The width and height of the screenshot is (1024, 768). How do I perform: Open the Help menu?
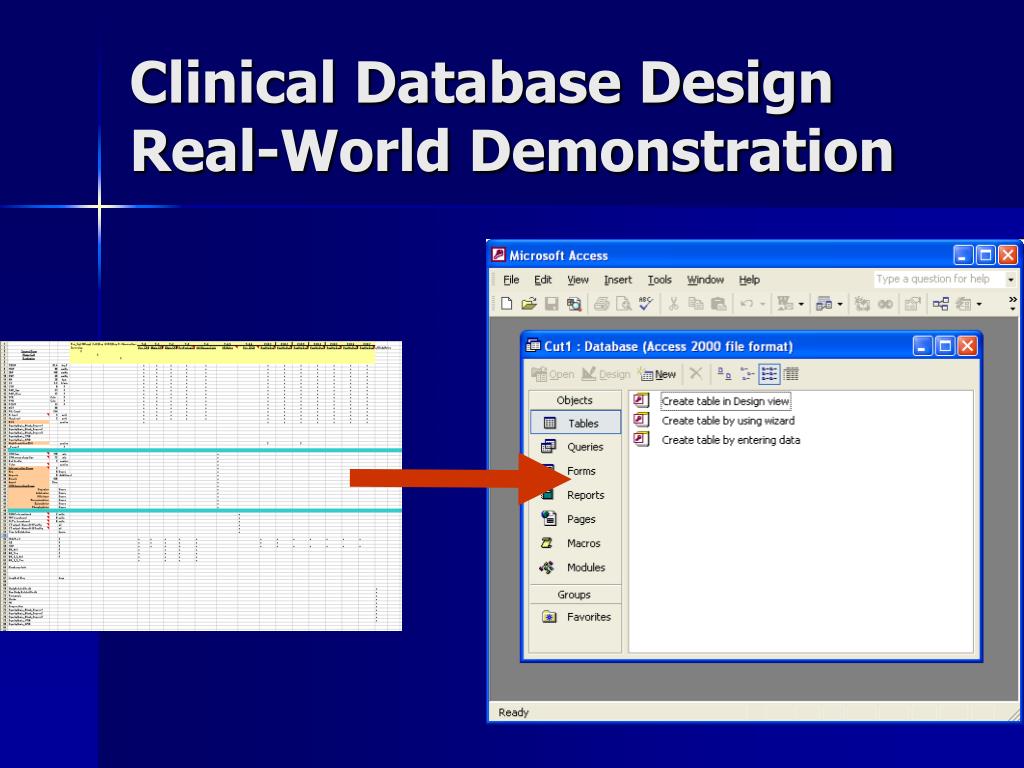(749, 280)
